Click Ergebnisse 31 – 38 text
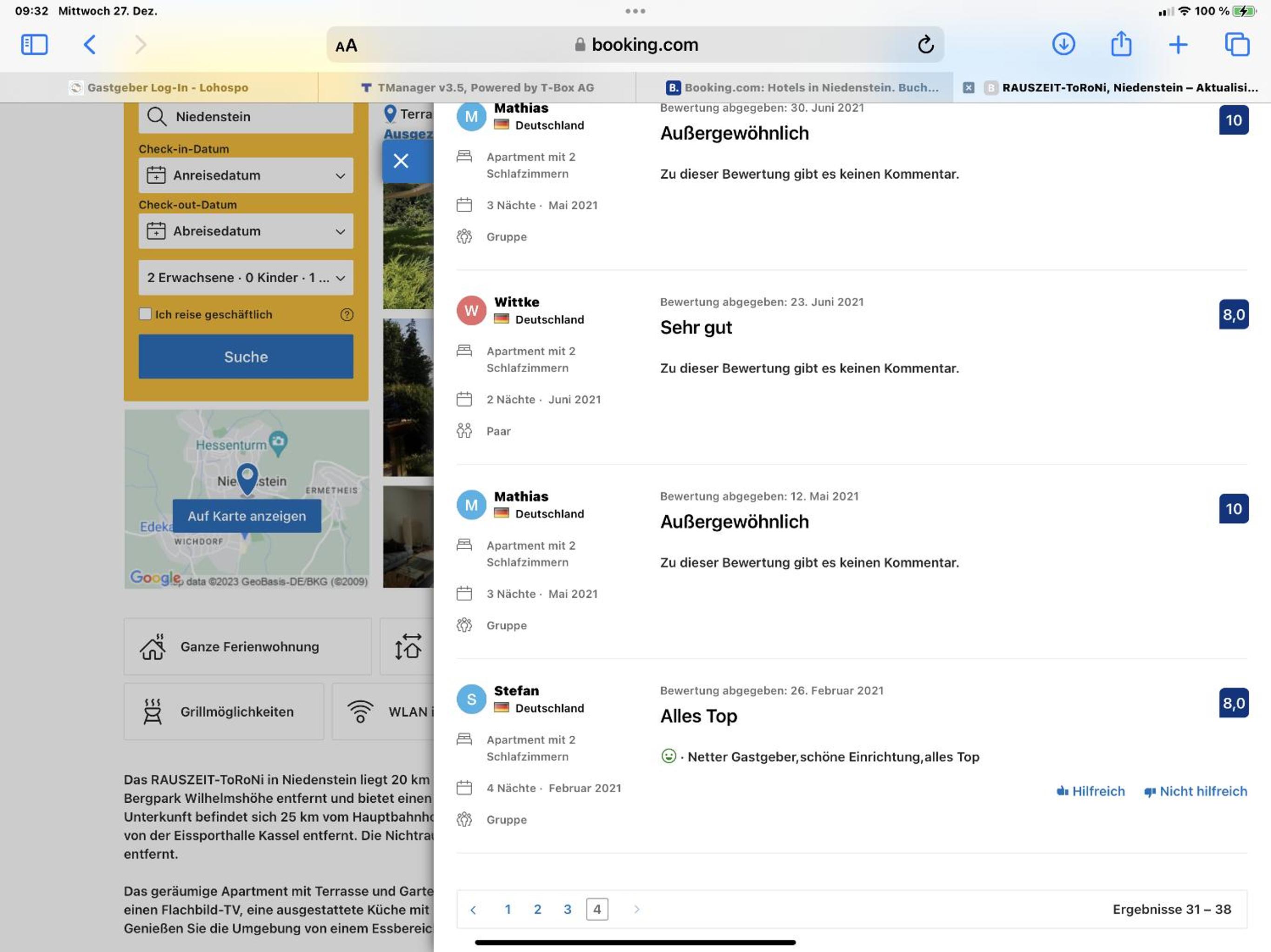 1171,910
